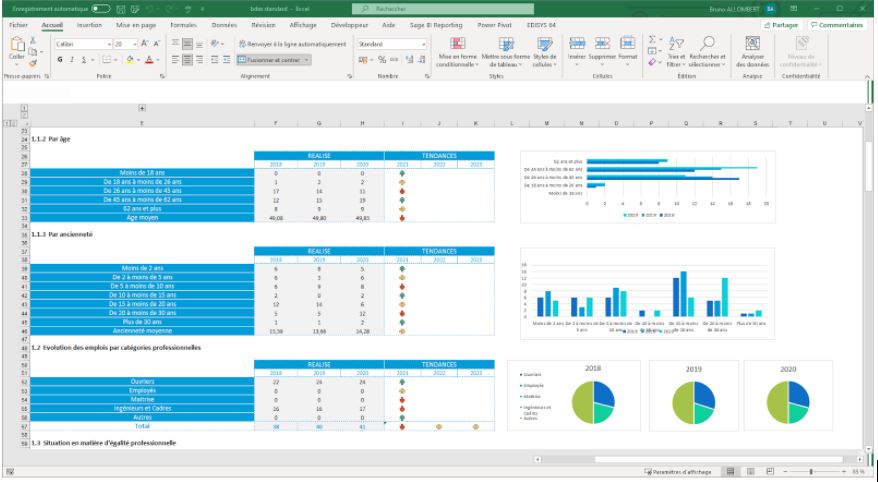
Task: Open the font size dropdown
Action: pyautogui.click(x=135, y=44)
